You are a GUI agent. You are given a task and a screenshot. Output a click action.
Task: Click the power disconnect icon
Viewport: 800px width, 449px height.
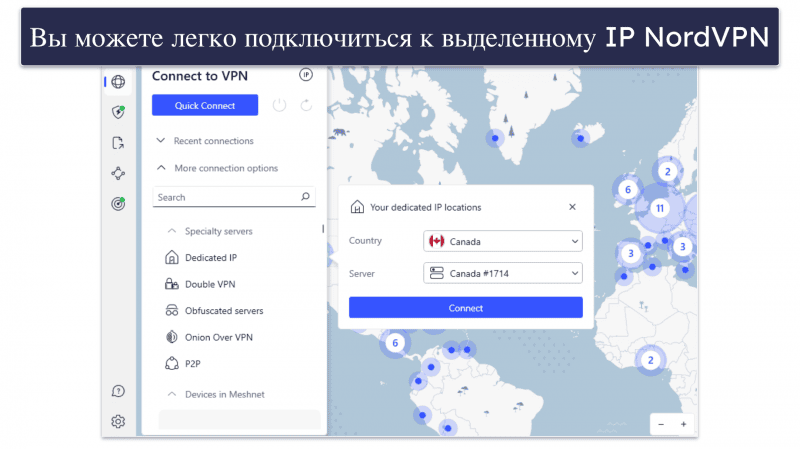pos(279,106)
